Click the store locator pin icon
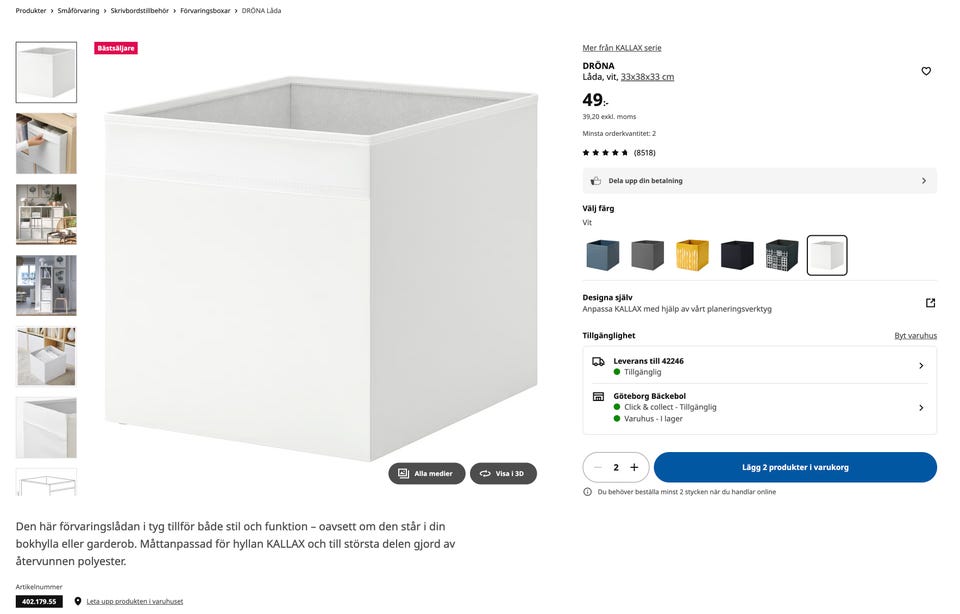 pyautogui.click(x=78, y=601)
